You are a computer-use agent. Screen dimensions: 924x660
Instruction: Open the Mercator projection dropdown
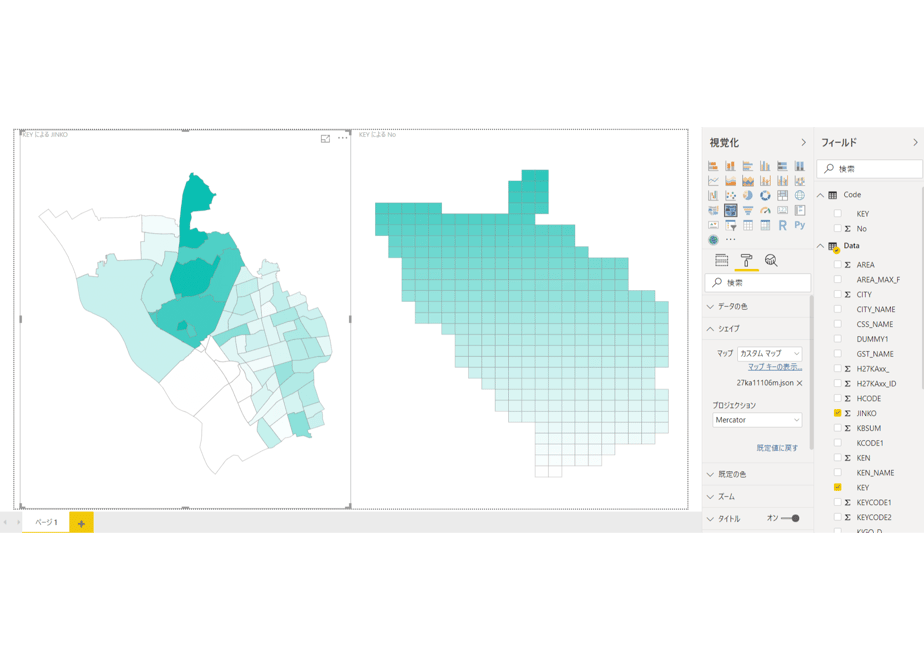click(757, 420)
